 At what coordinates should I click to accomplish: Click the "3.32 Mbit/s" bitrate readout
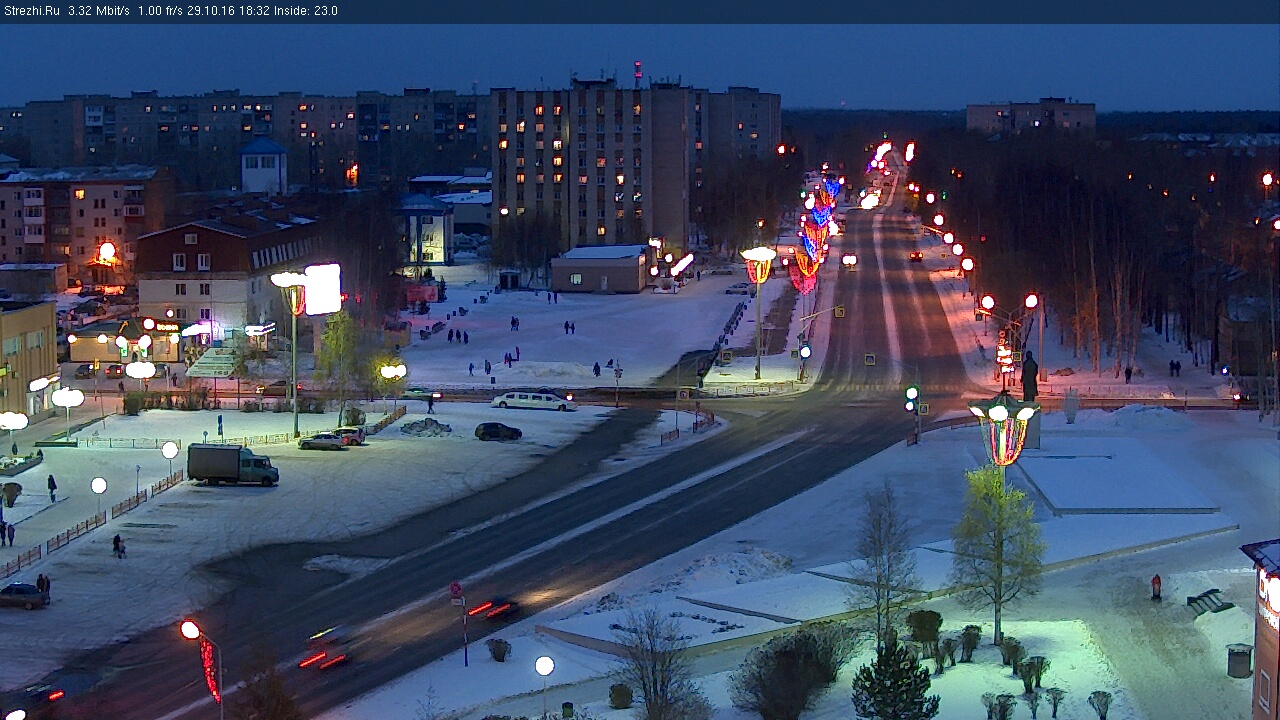click(99, 11)
